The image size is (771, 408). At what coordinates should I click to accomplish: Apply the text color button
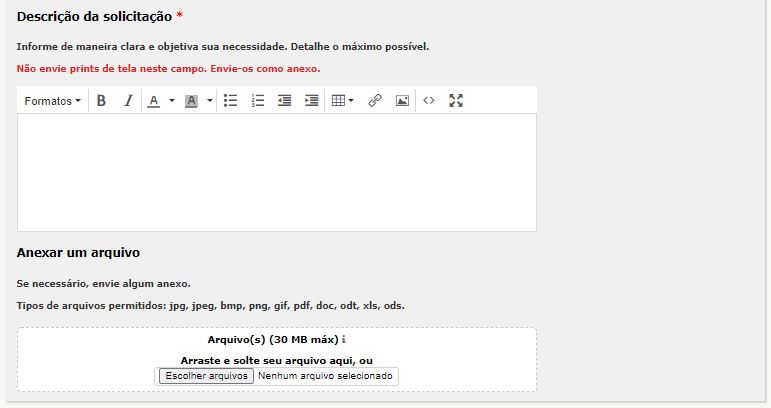point(154,101)
